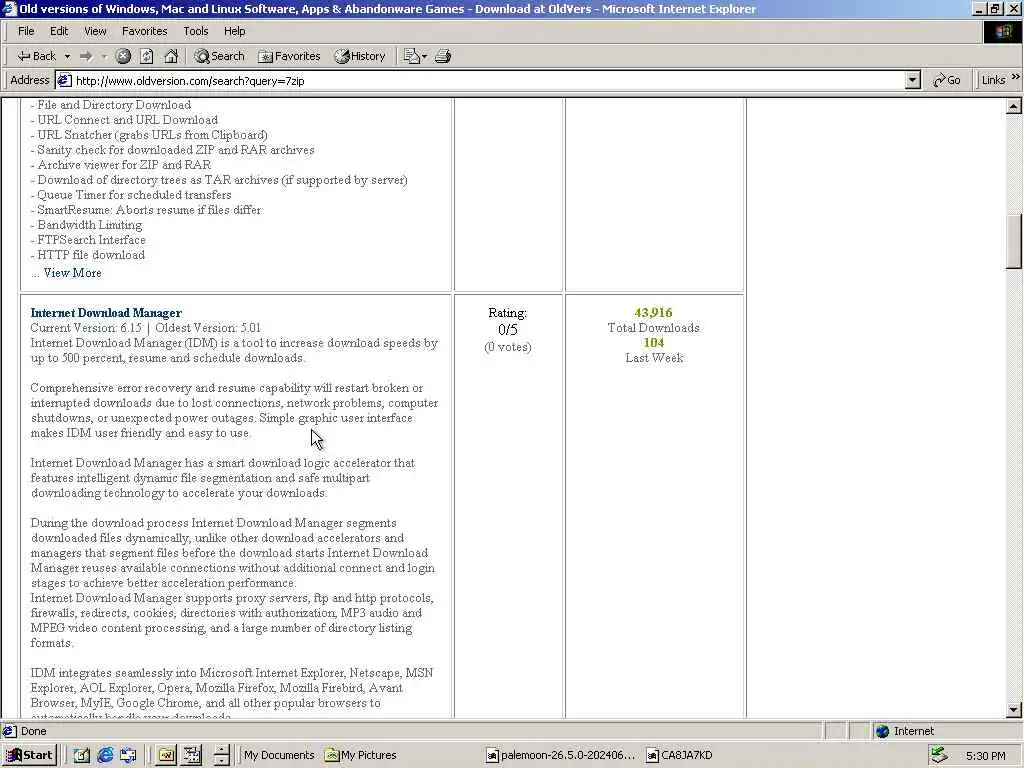Go to the Home page icon
This screenshot has height=768, width=1024.
[171, 56]
